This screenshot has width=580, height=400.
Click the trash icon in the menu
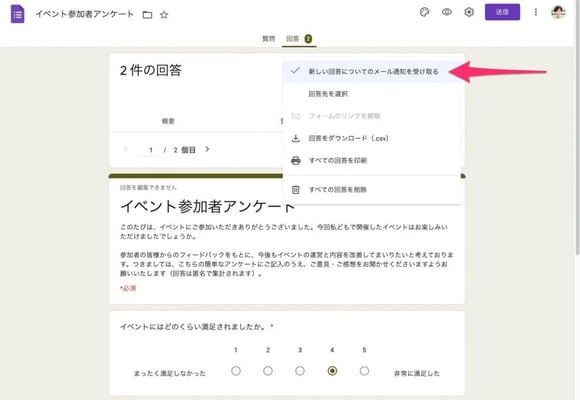(x=296, y=190)
